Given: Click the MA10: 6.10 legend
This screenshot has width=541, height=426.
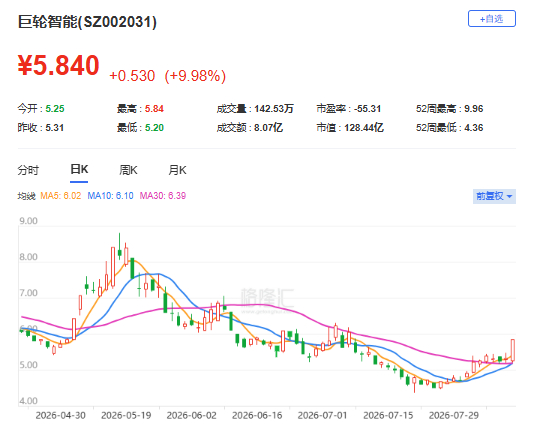Looking at the screenshot, I should [x=110, y=196].
